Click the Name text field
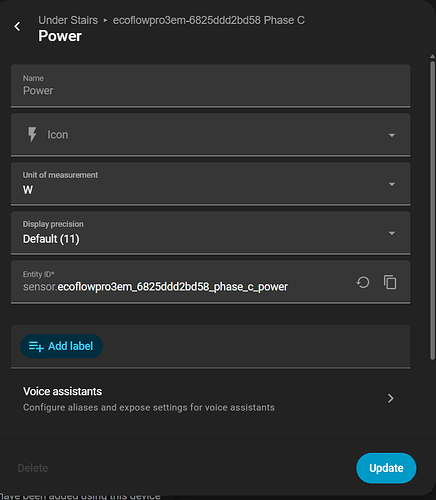 (x=210, y=86)
